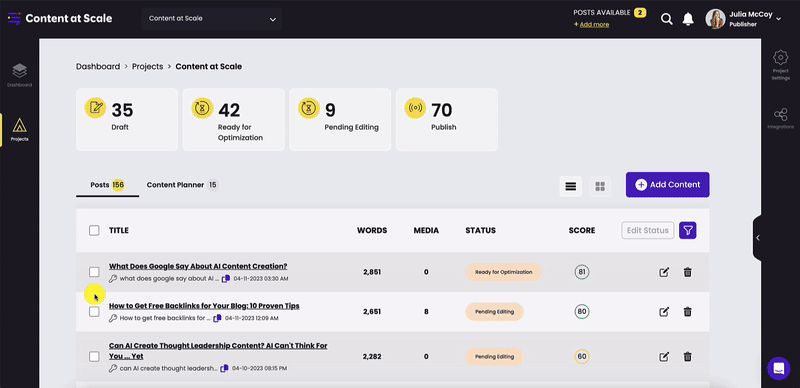
Task: Open What Does Google Say About AI post
Action: pyautogui.click(x=198, y=266)
